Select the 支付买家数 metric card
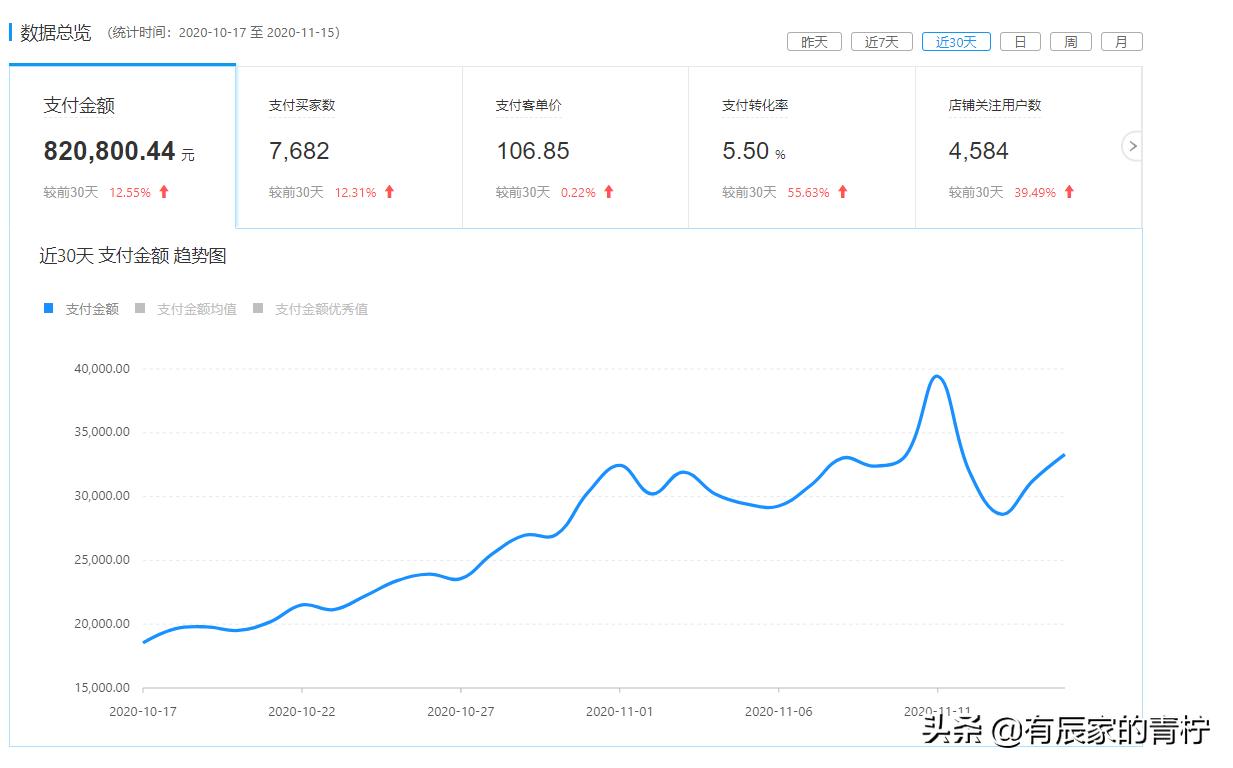1233x768 pixels. (x=350, y=145)
